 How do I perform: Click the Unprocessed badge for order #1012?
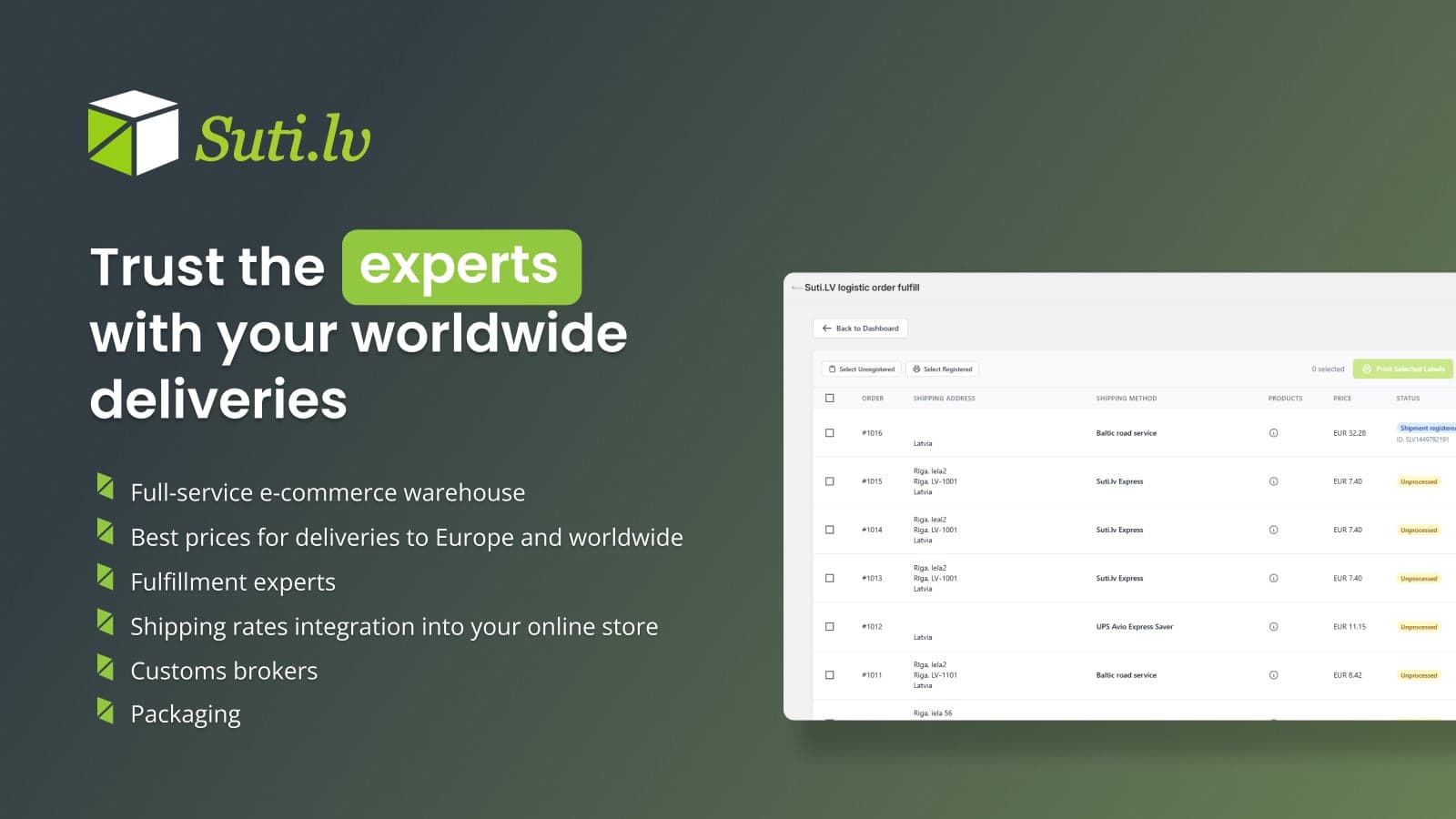1419,627
